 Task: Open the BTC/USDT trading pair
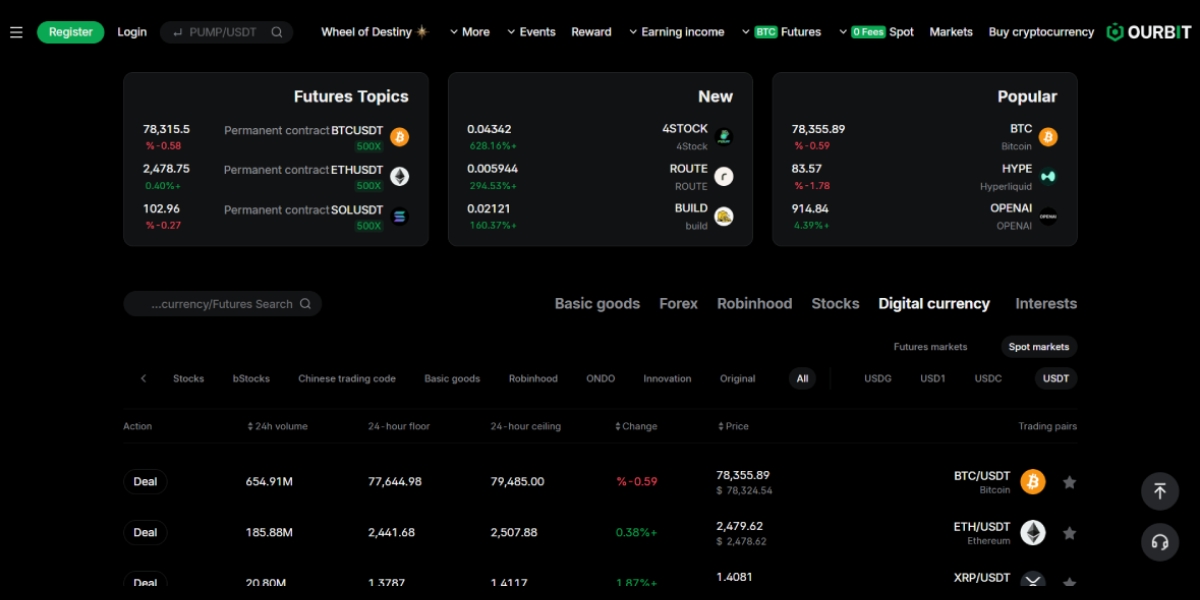click(x=982, y=482)
